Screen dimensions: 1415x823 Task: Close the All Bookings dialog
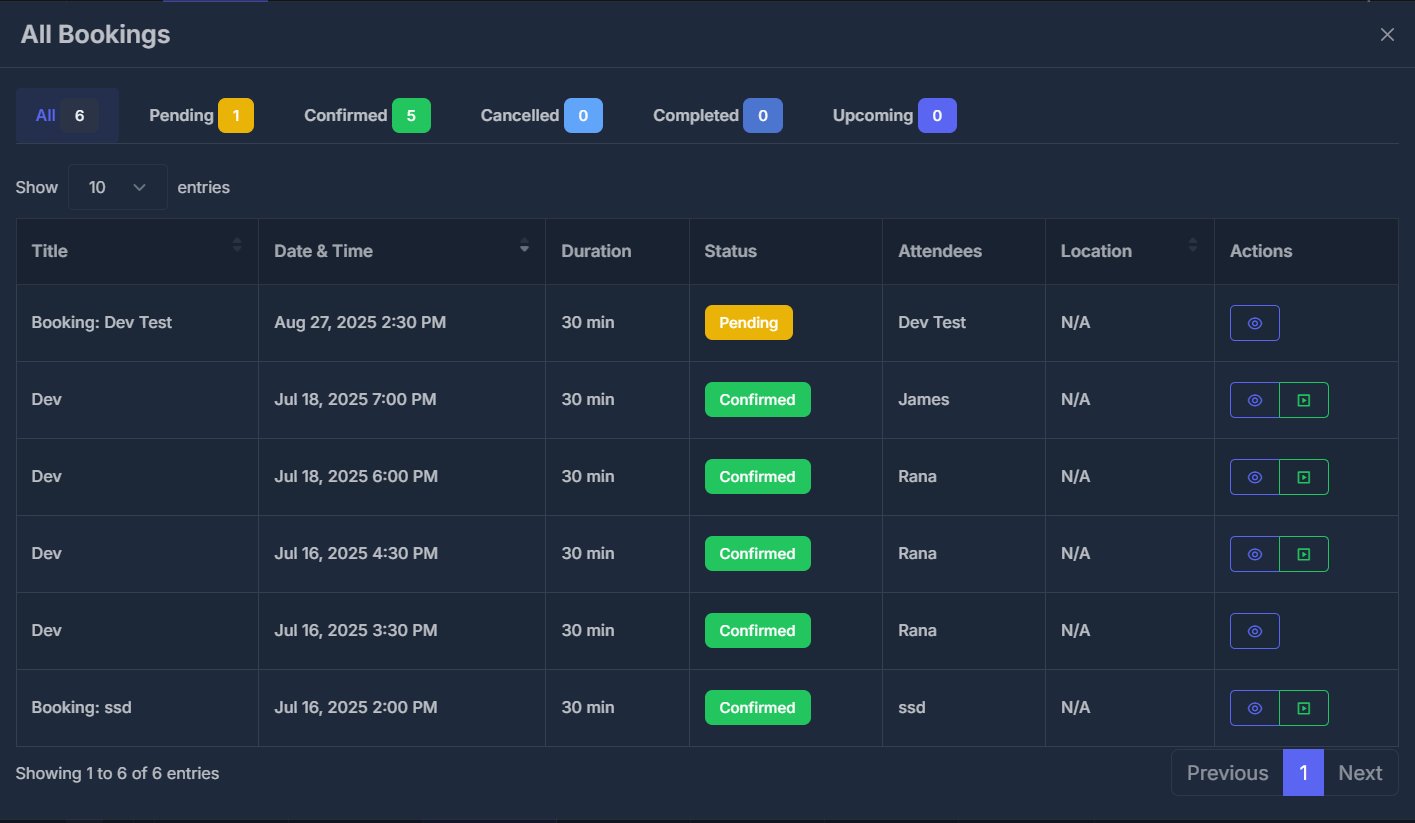coord(1387,35)
